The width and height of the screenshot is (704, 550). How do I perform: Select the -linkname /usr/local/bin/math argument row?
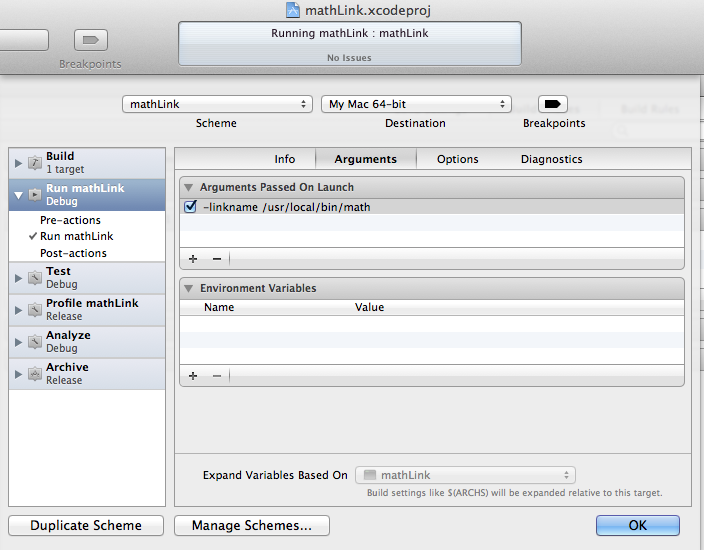pyautogui.click(x=432, y=207)
